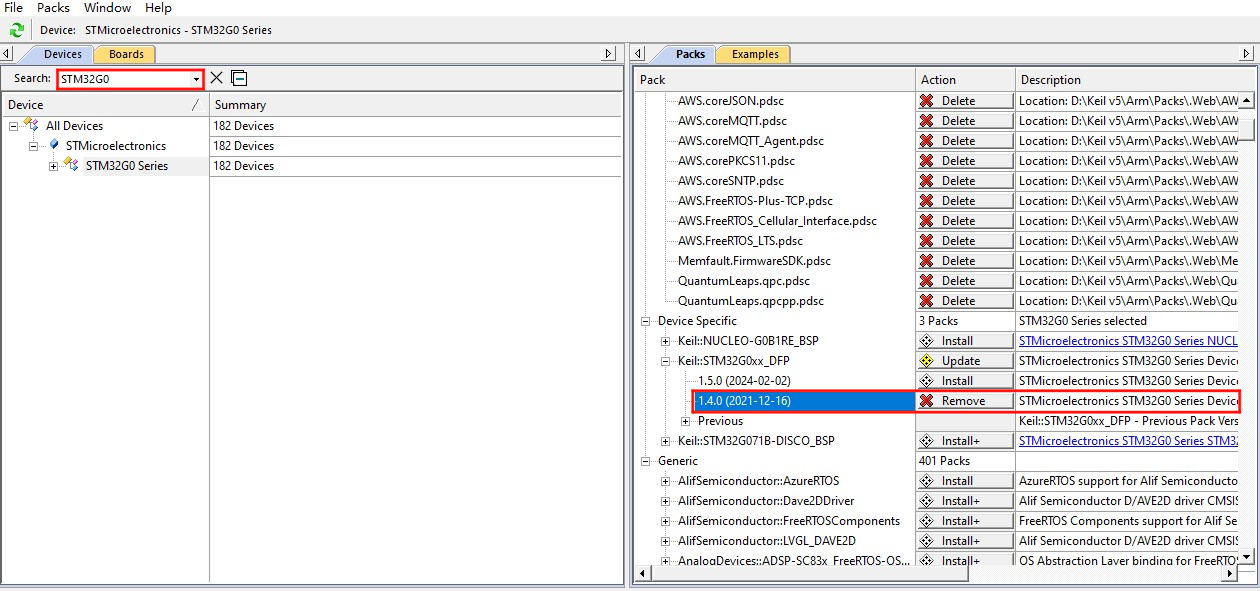Open the STM32G0 Series NUCLEO description link
Viewport: 1260px width, 591px height.
click(1127, 341)
